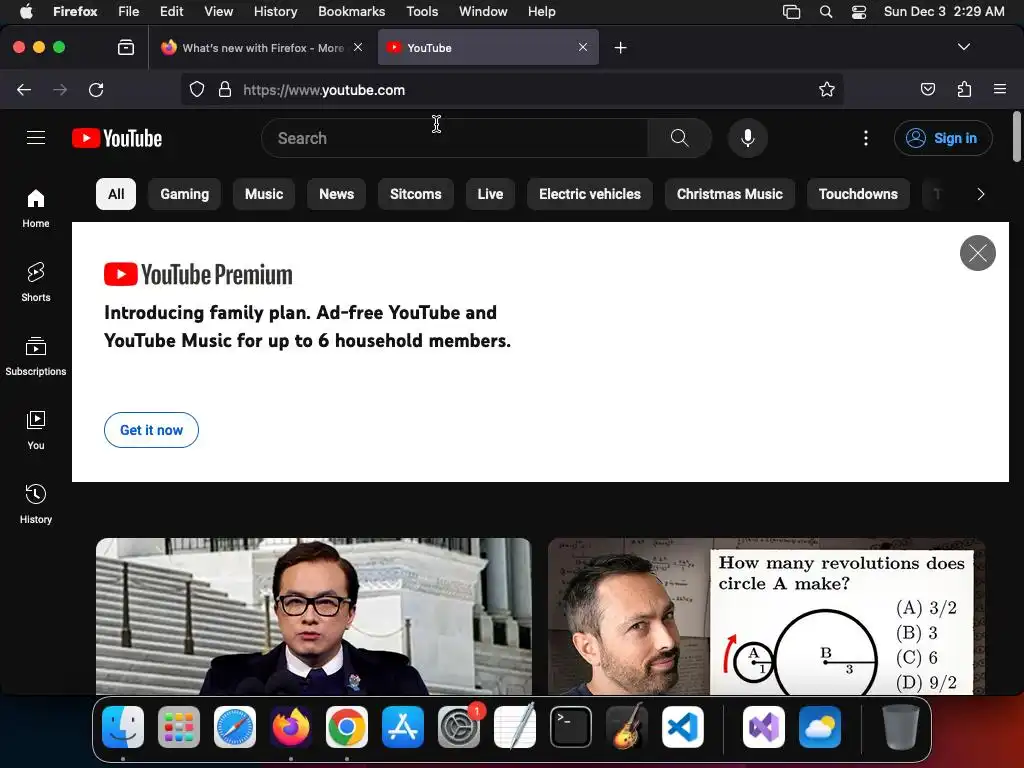The image size is (1024, 768).
Task: Open the Apple menu
Action: [x=26, y=11]
